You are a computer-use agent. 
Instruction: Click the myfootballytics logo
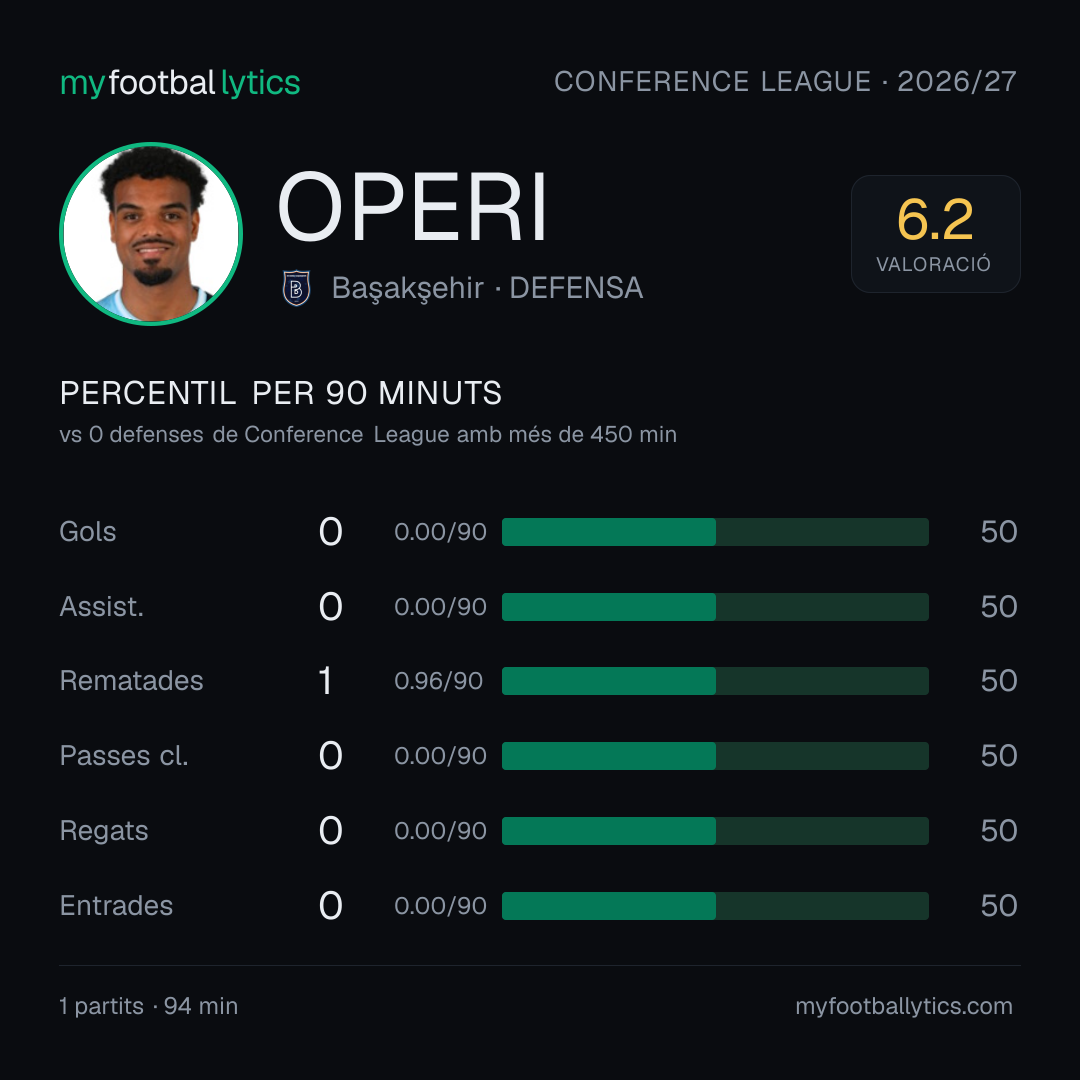coord(180,83)
